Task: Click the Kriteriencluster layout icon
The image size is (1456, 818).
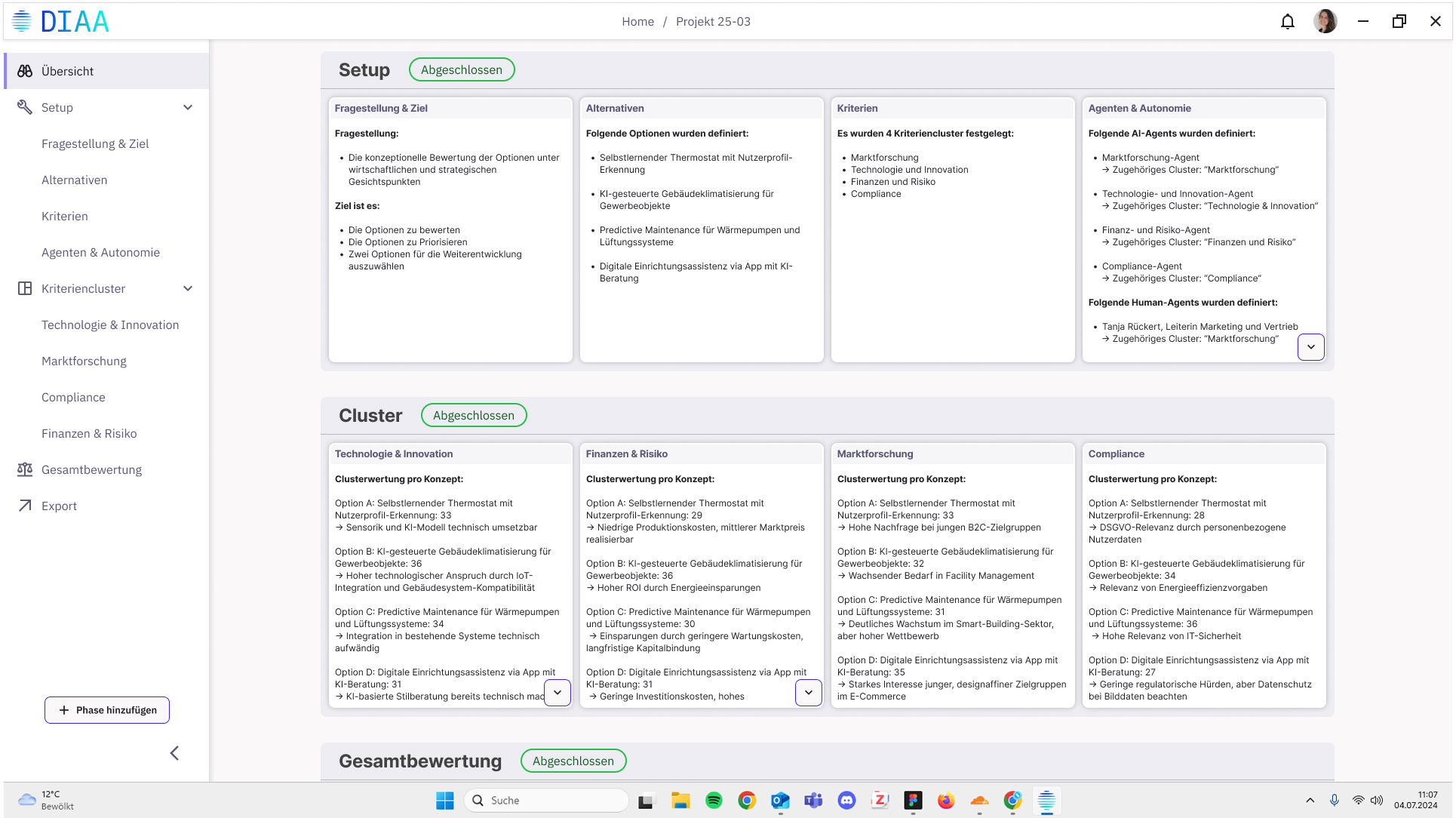Action: click(x=25, y=288)
